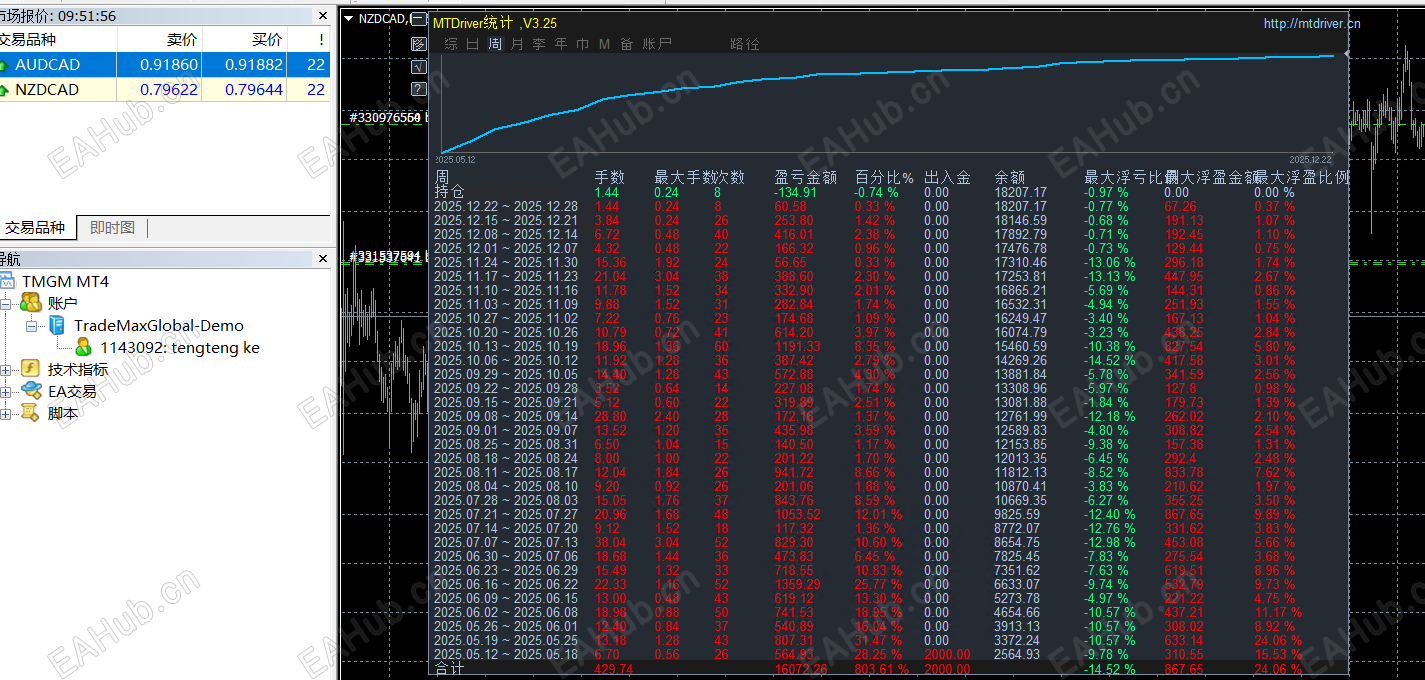Image resolution: width=1425 pixels, height=680 pixels.
Task: Click the 脚本 scripts scroll icon
Action: click(x=30, y=413)
